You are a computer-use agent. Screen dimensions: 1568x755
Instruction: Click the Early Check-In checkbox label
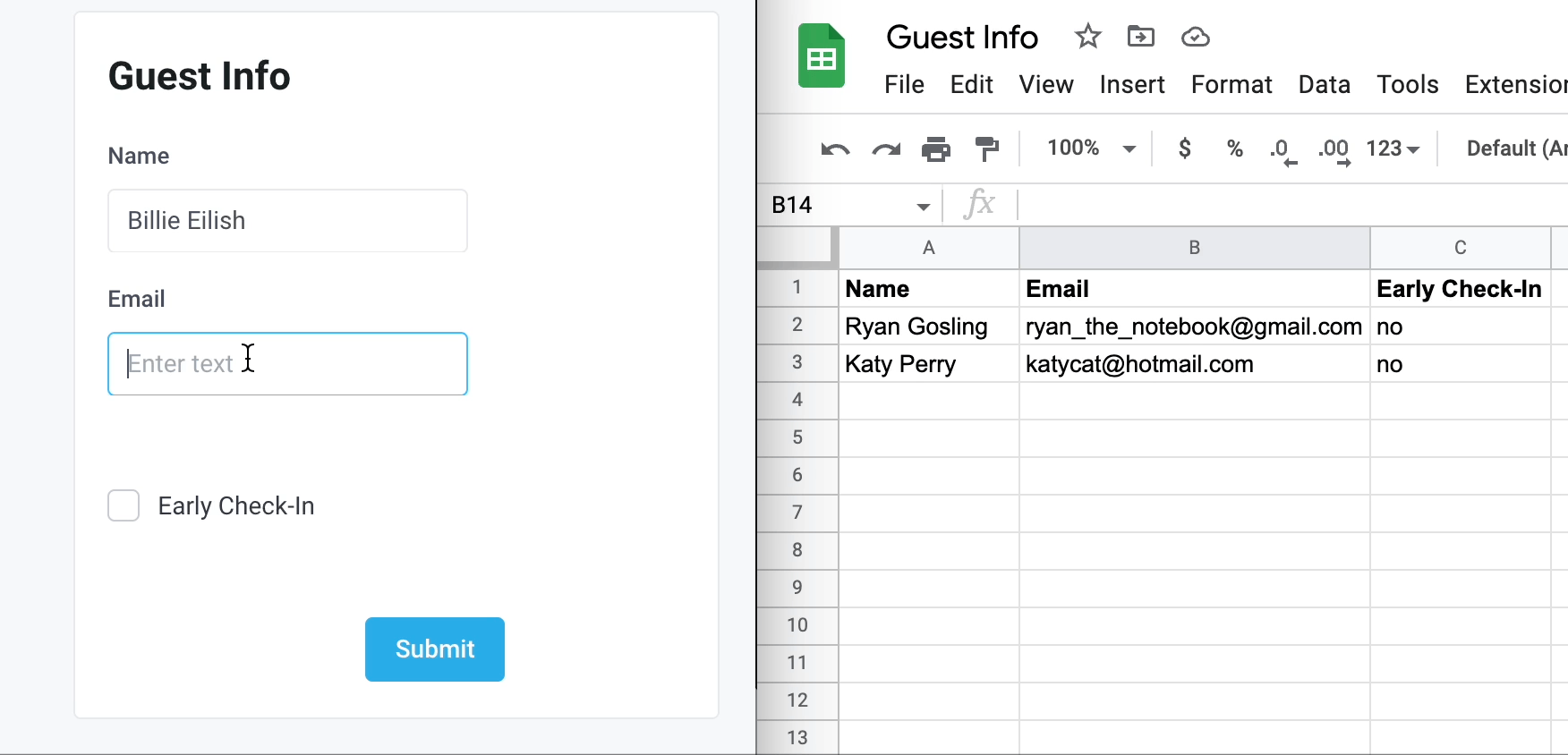point(236,506)
